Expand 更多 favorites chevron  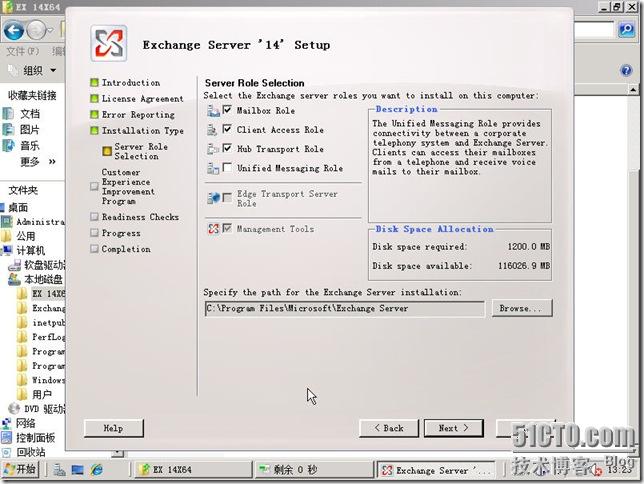(x=52, y=161)
